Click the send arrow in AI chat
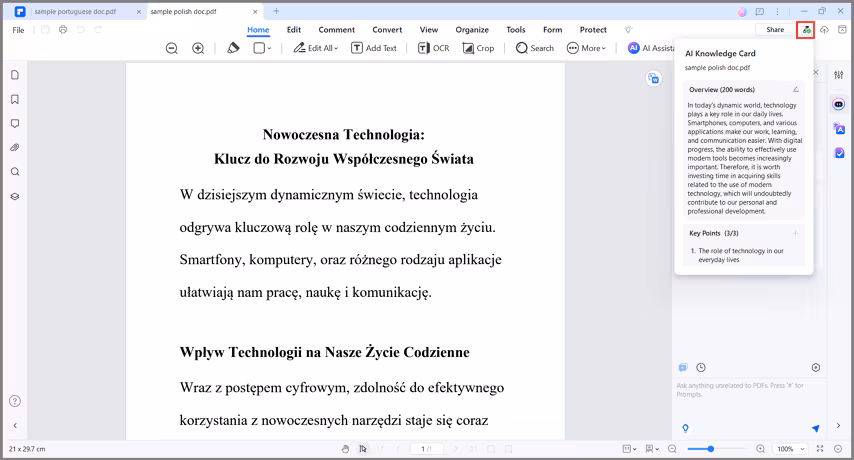 [815, 428]
